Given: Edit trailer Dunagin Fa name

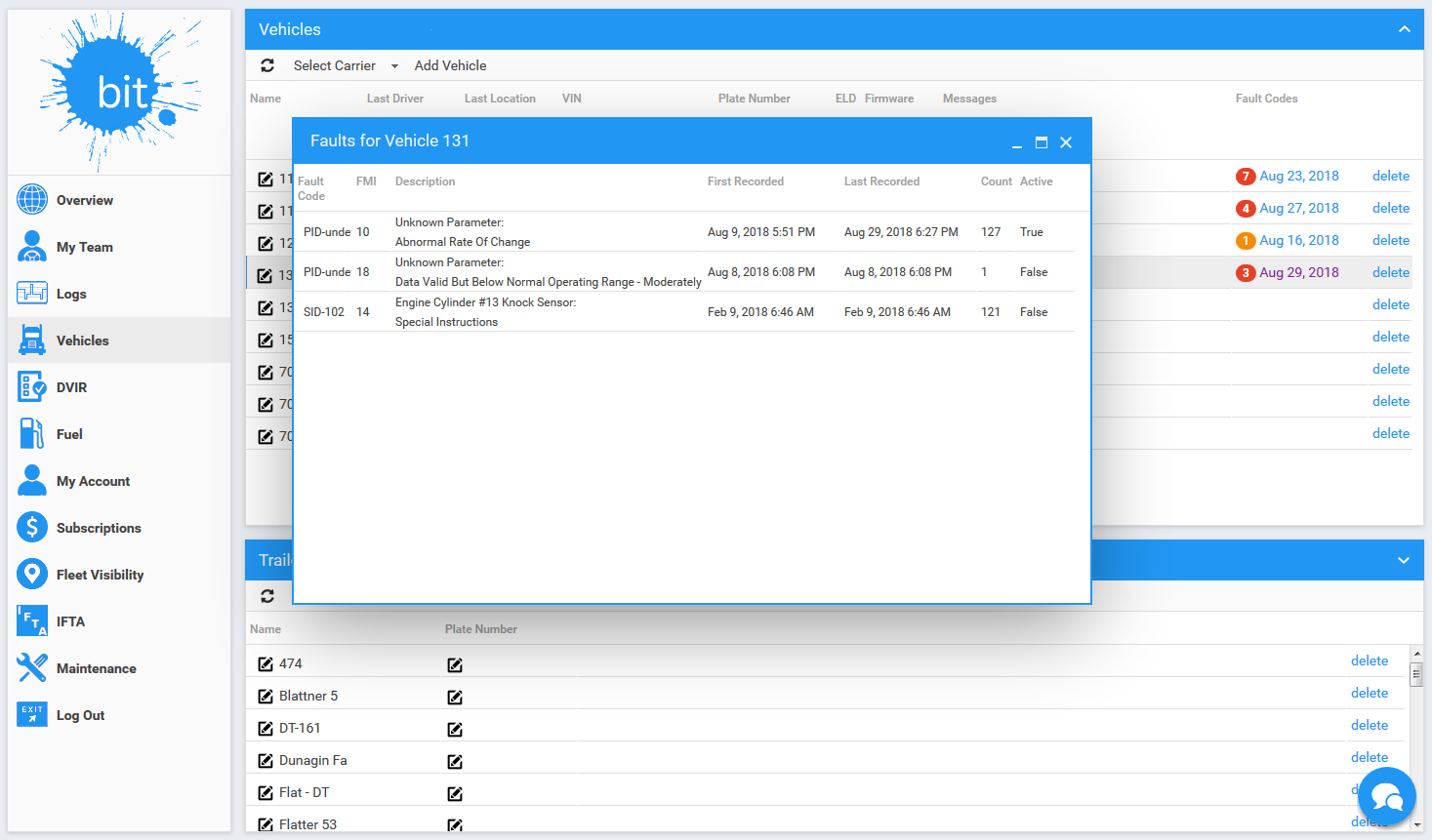Looking at the screenshot, I should (x=266, y=761).
